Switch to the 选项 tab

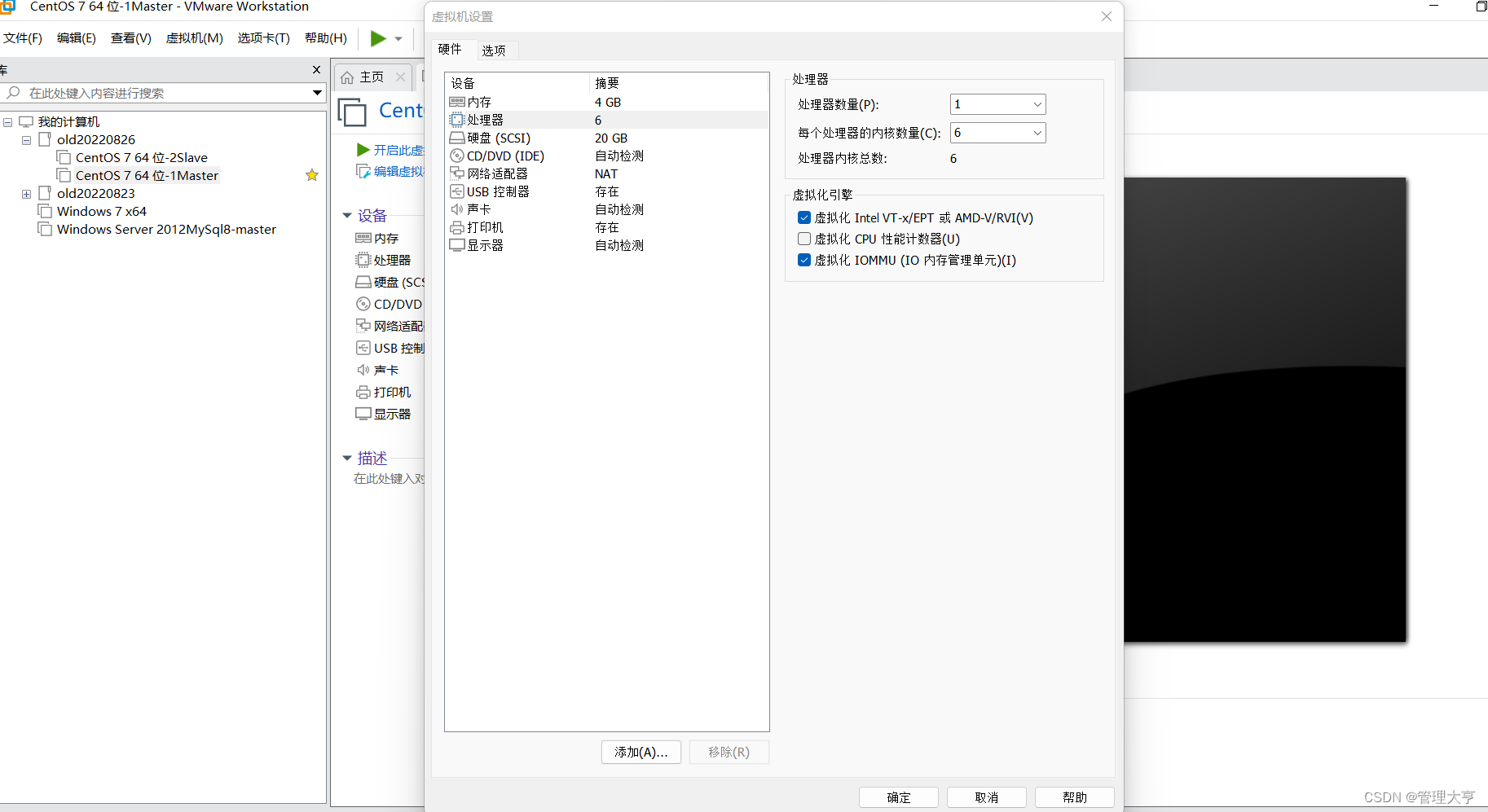(x=495, y=50)
